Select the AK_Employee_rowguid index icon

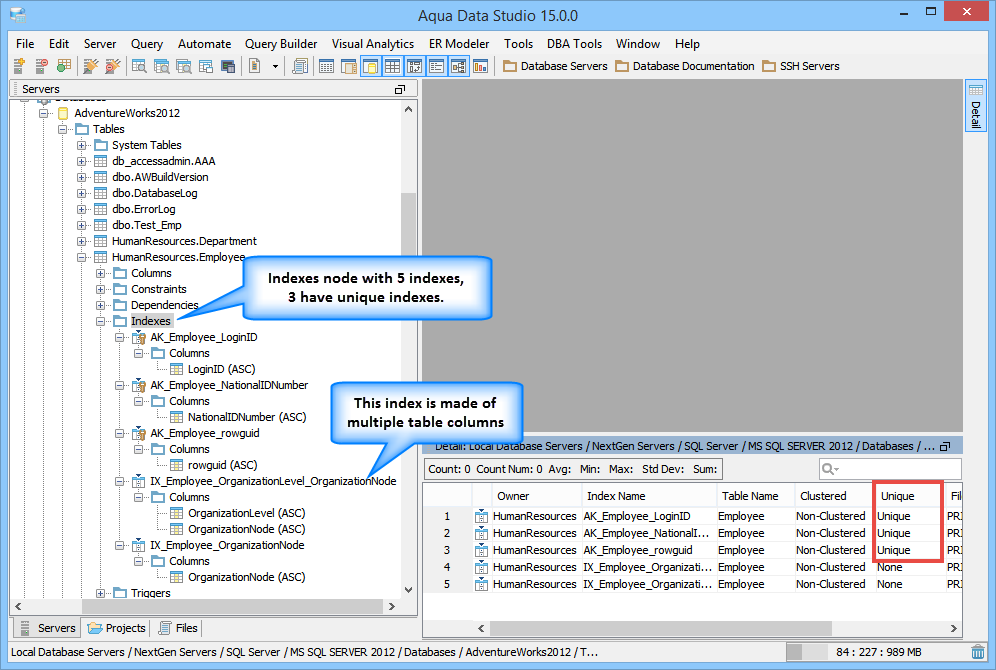click(x=138, y=434)
